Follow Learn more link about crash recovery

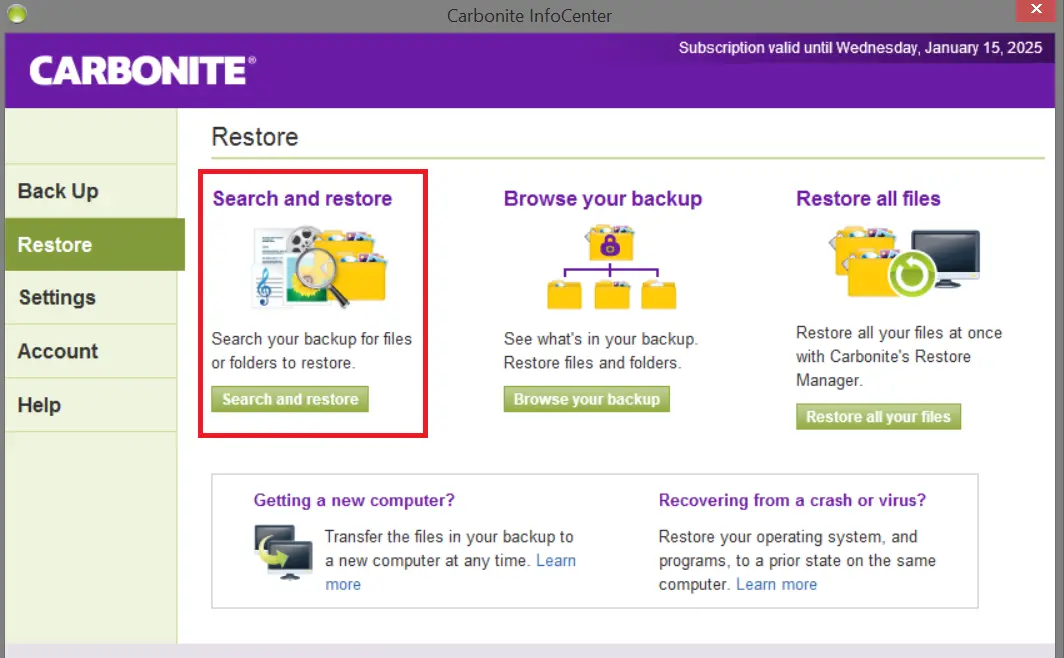[776, 585]
